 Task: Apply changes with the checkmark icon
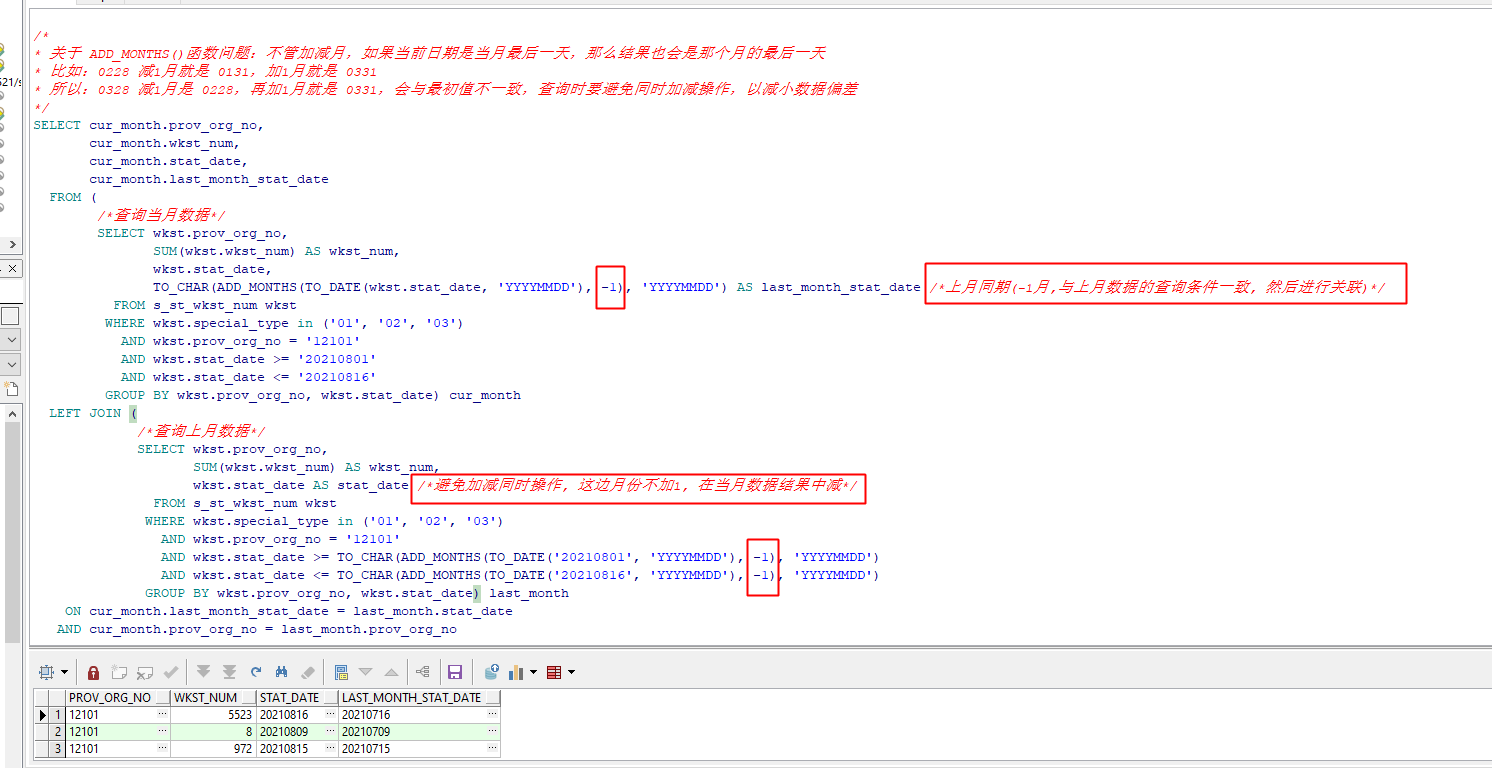(171, 671)
